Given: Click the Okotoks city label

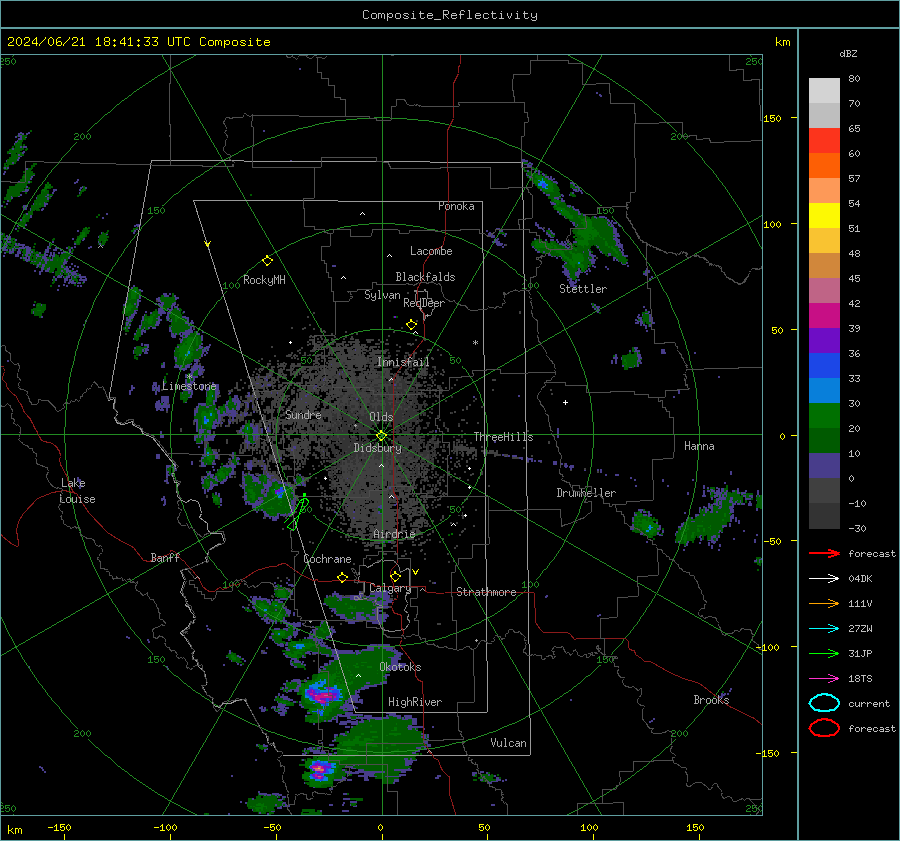Looking at the screenshot, I should click(x=400, y=666).
